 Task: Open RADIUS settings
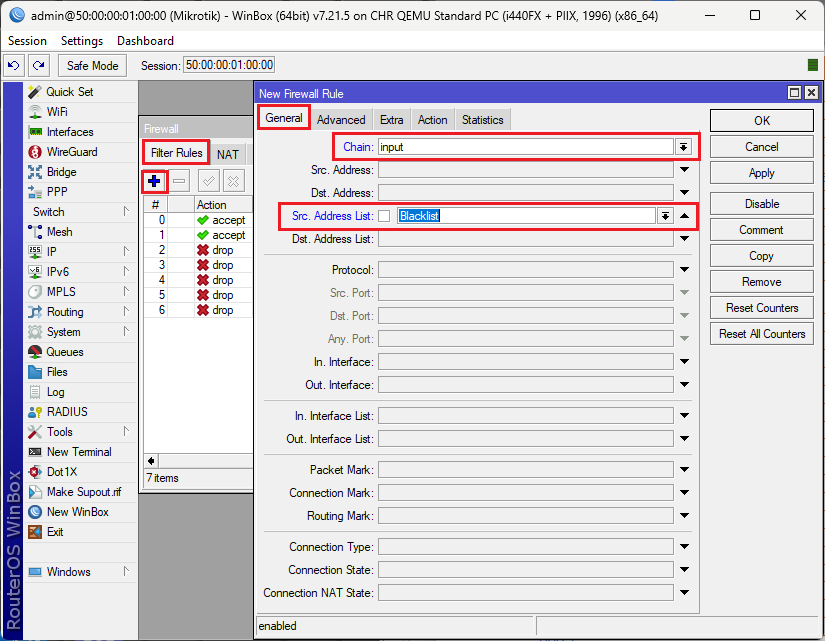coord(67,412)
